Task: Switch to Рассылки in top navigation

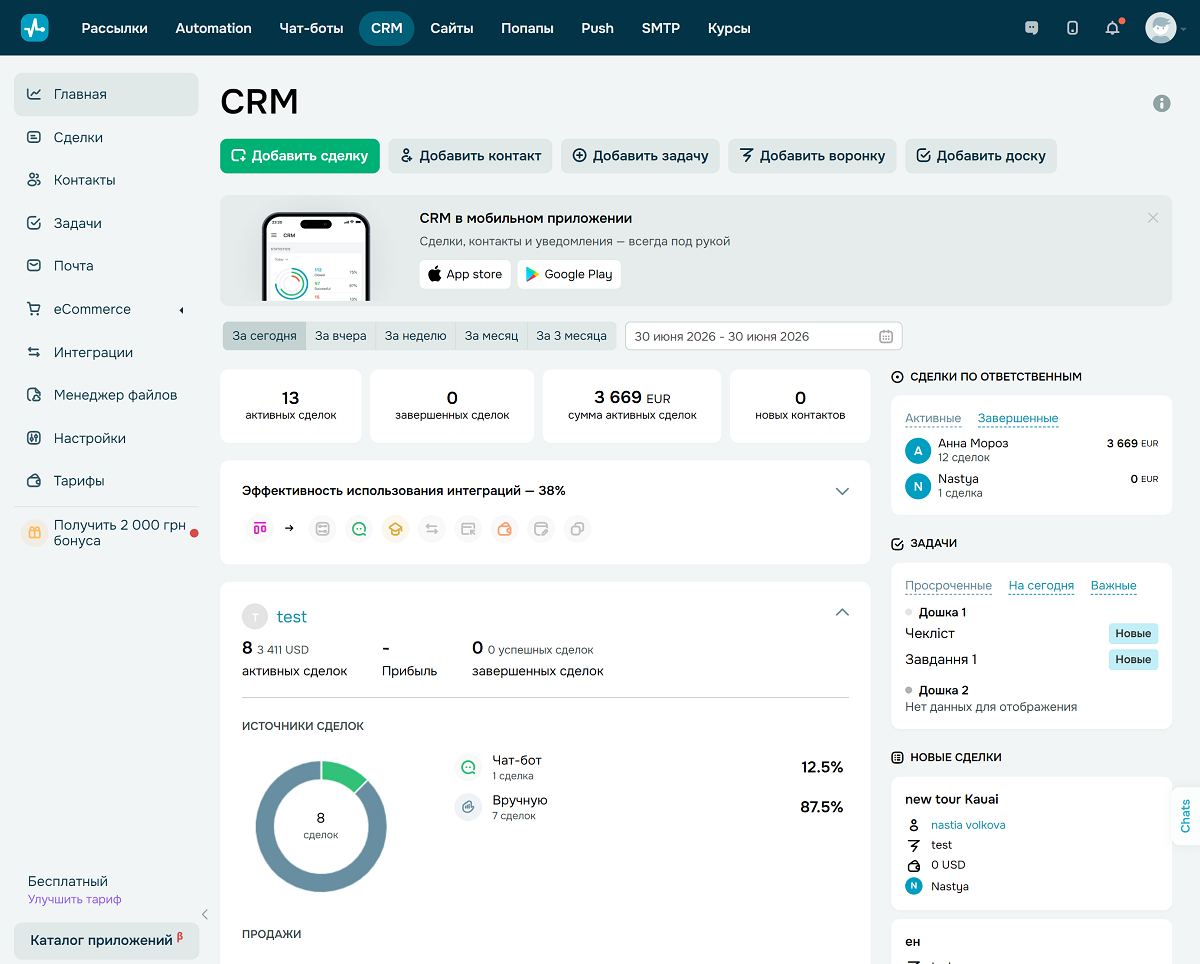Action: point(114,28)
